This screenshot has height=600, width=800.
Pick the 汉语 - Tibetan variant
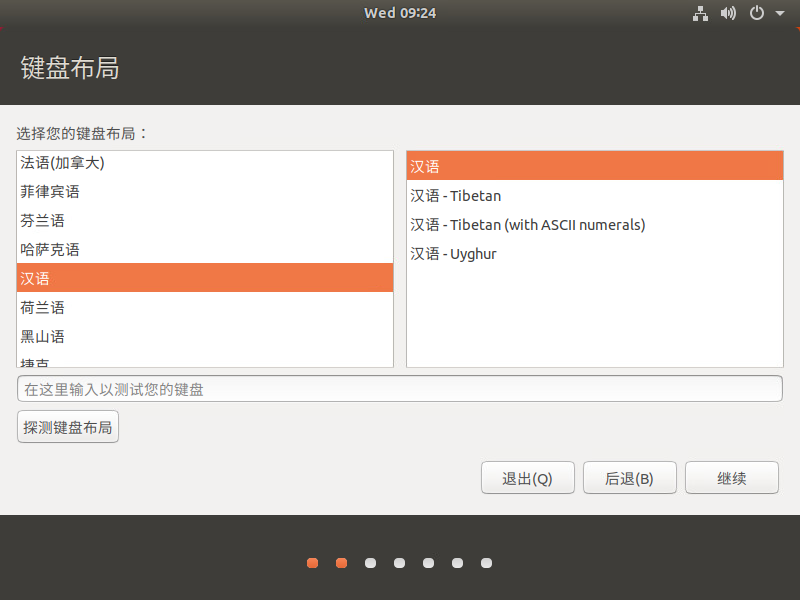[x=595, y=196]
